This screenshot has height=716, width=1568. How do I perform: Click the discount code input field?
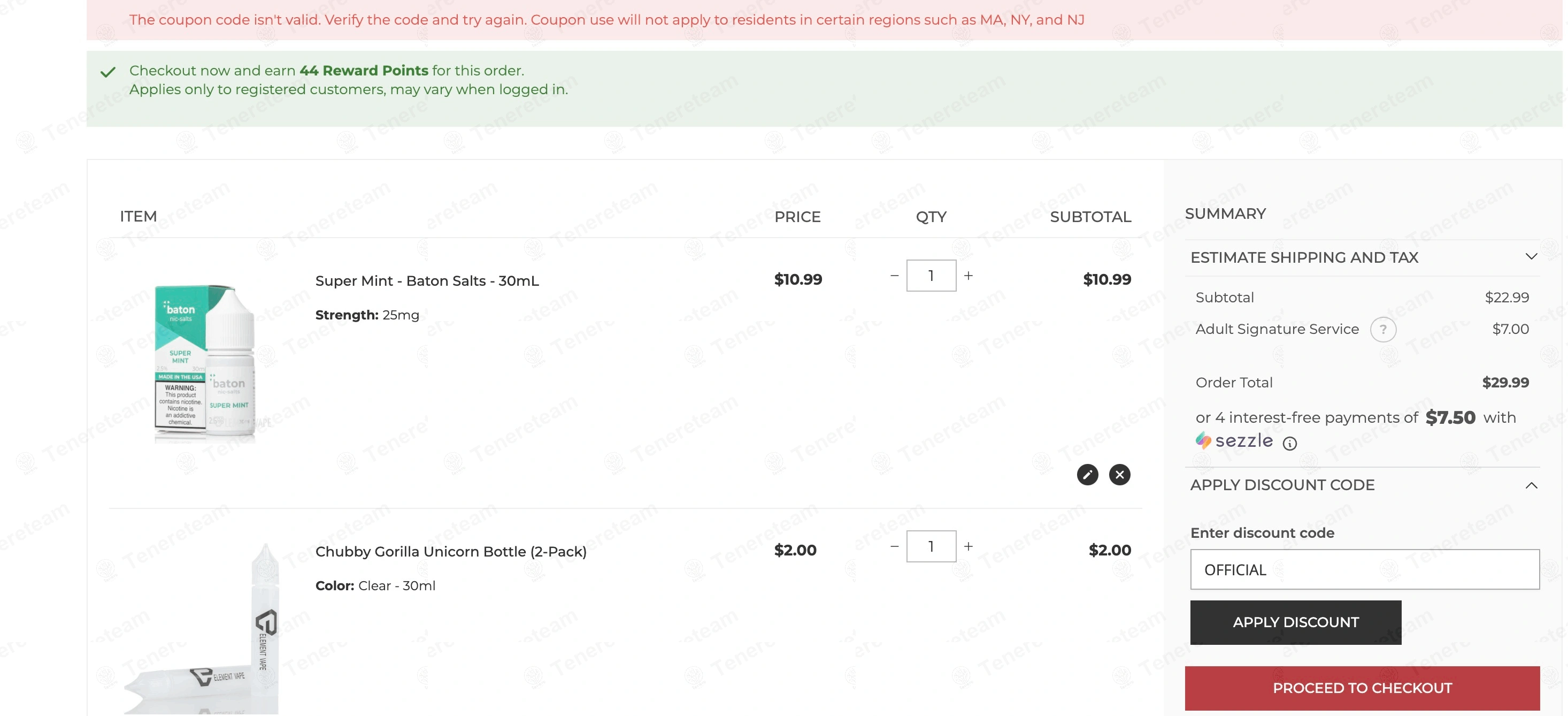(x=1364, y=569)
